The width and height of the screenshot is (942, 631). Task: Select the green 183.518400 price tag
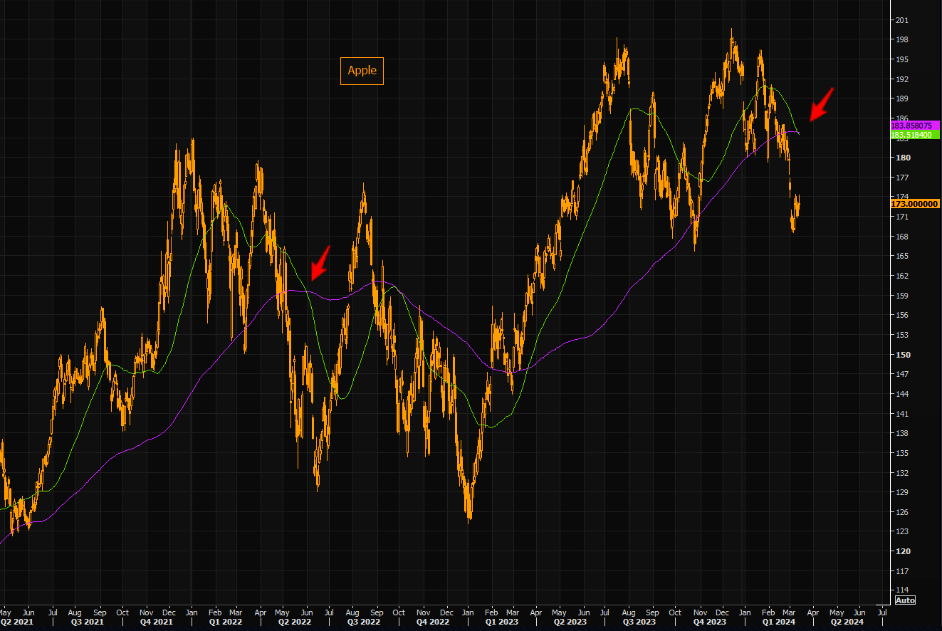[912, 134]
